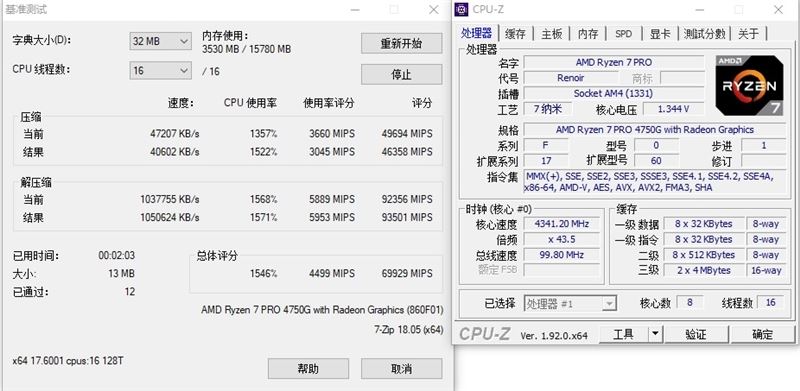Expand the 字典大小 32 MB dropdown
This screenshot has width=800, height=391.
tap(161, 41)
